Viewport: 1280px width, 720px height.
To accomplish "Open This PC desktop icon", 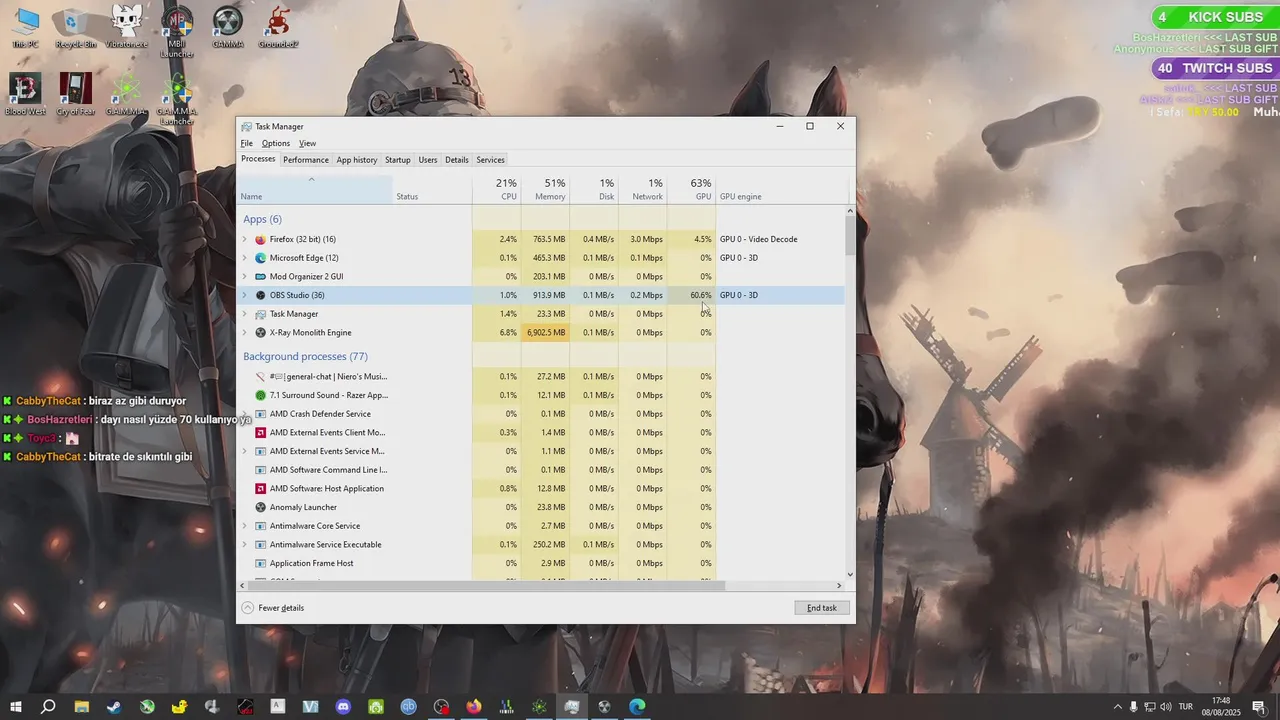I will pyautogui.click(x=25, y=27).
